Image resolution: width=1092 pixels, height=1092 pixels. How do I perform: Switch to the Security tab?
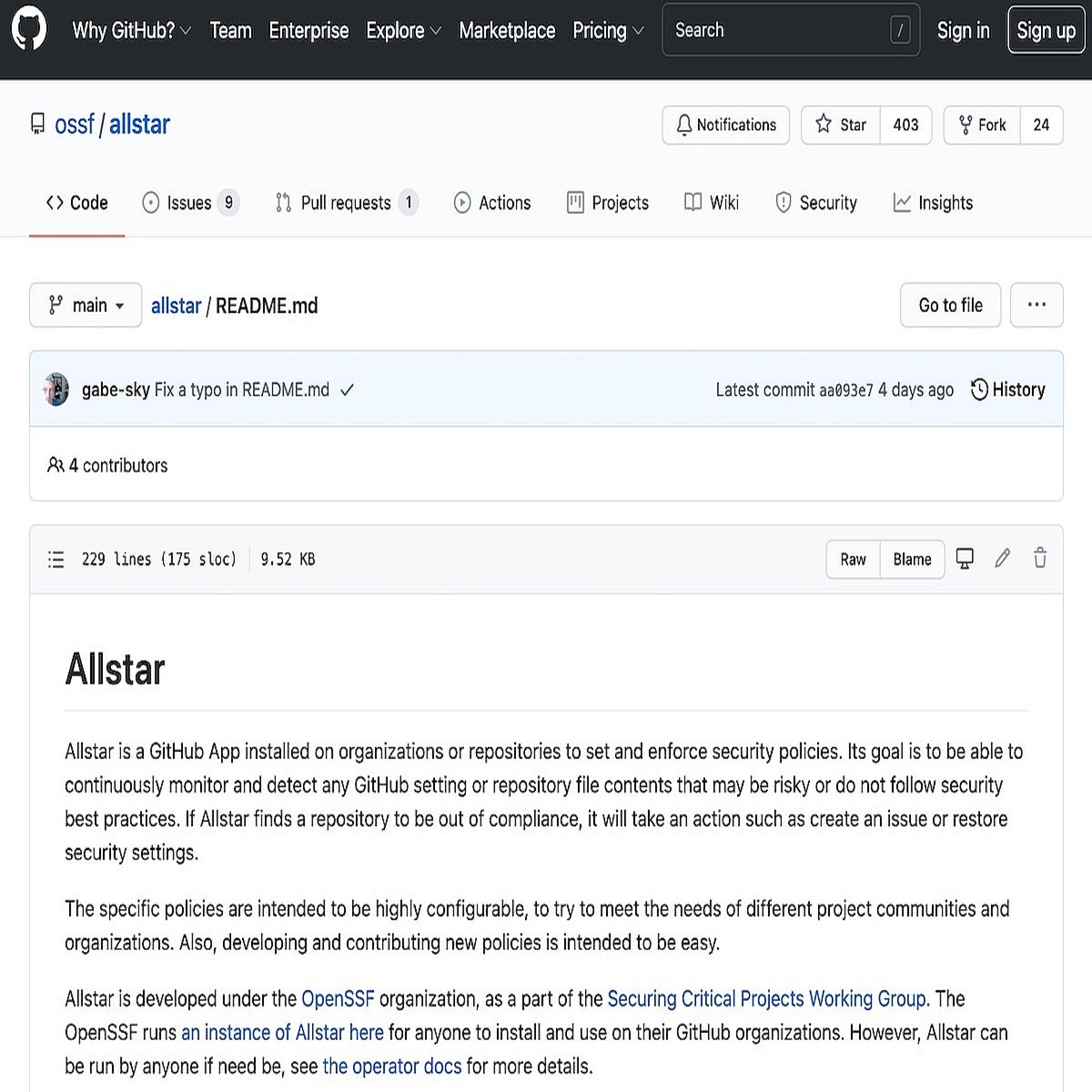816,202
